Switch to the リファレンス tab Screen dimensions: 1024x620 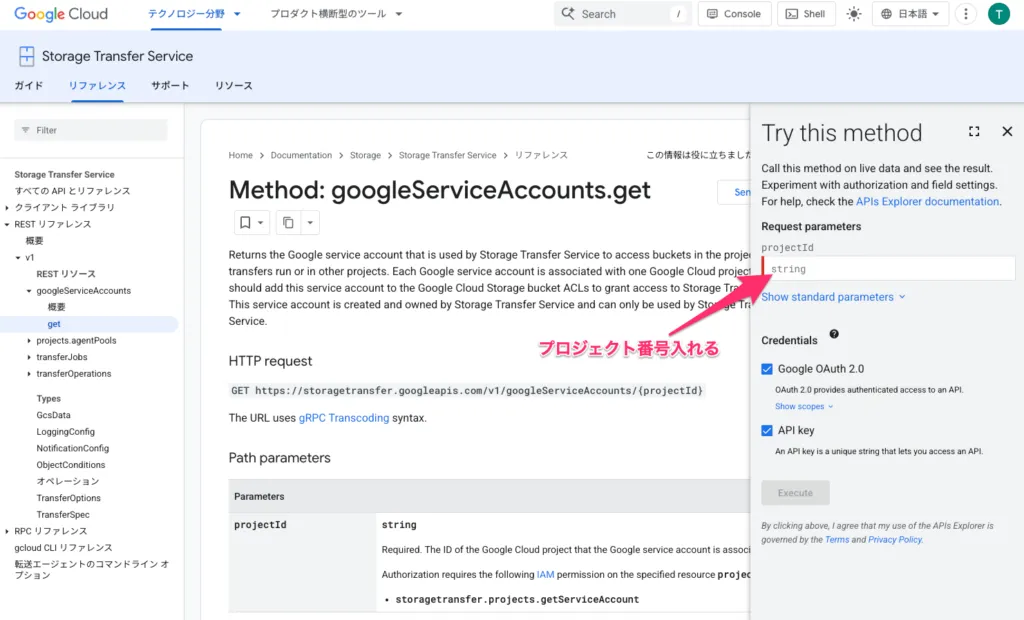point(97,86)
